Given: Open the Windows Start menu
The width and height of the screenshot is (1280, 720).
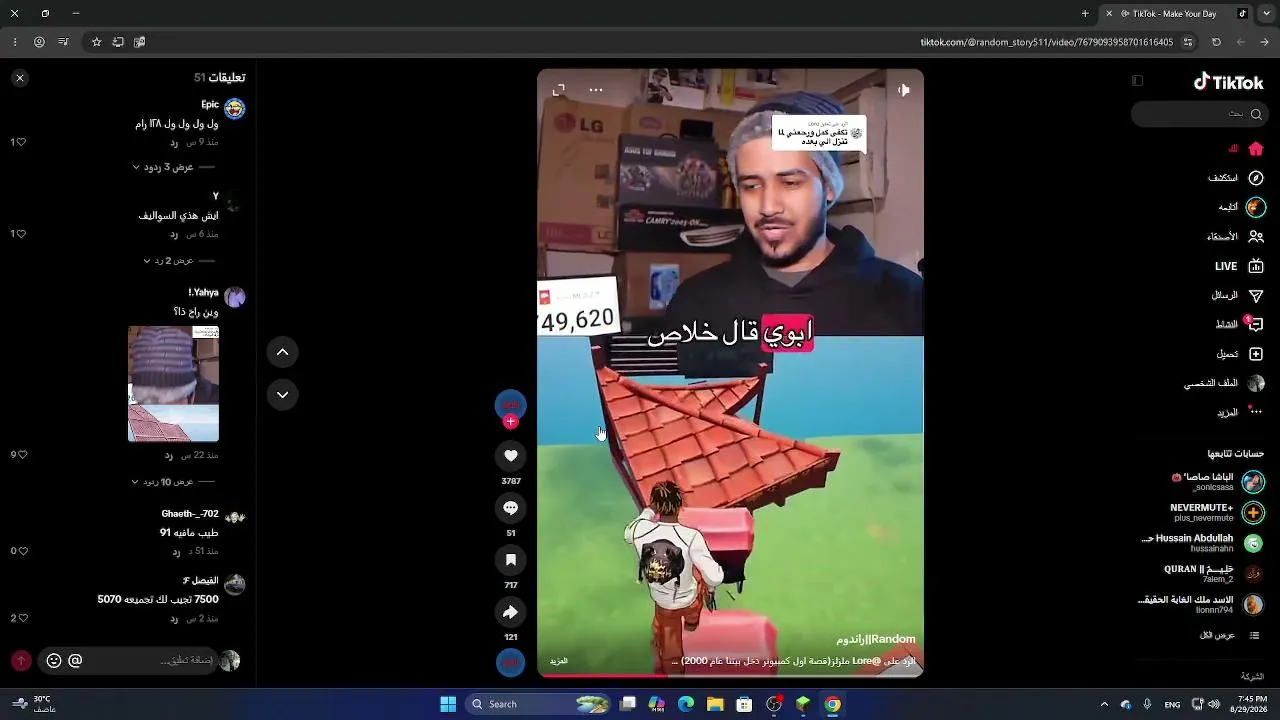Looking at the screenshot, I should coord(448,704).
